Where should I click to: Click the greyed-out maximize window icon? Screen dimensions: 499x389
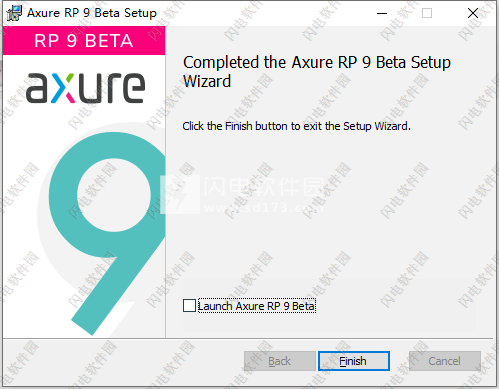[427, 13]
